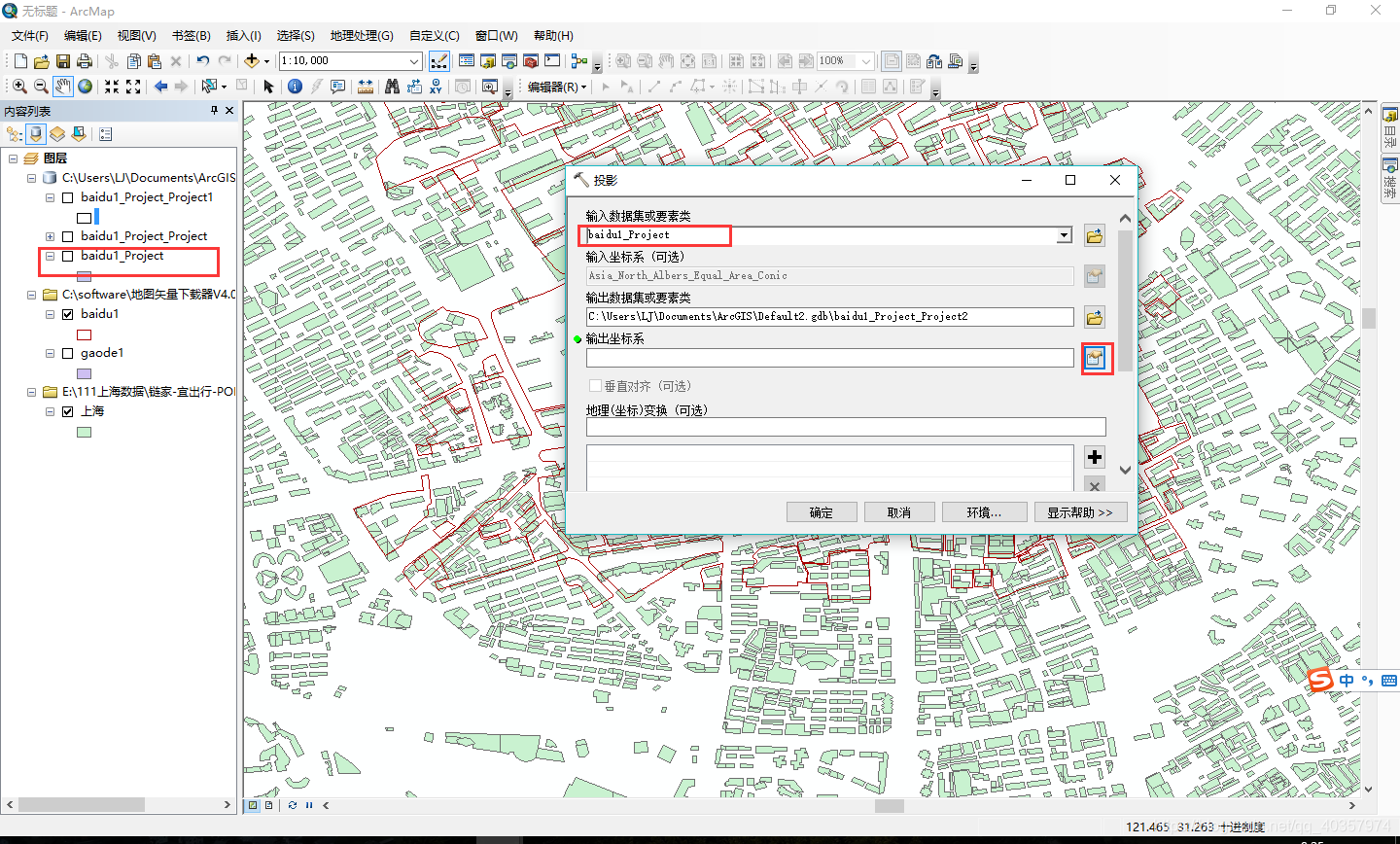Image resolution: width=1400 pixels, height=844 pixels.
Task: Select the Zoom In tool
Action: [x=19, y=87]
